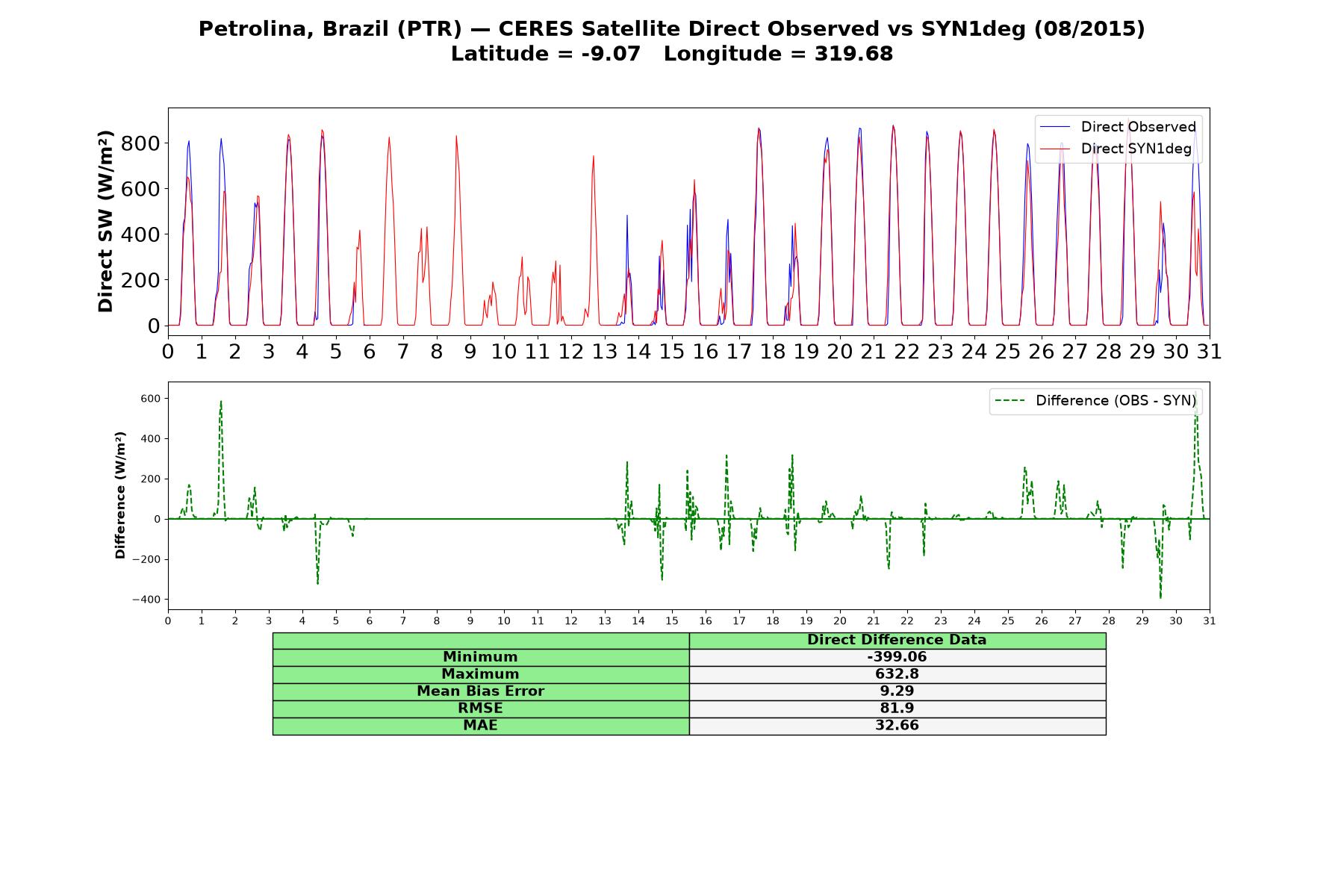Click day 15 tick on upper chart axis

[672, 351]
